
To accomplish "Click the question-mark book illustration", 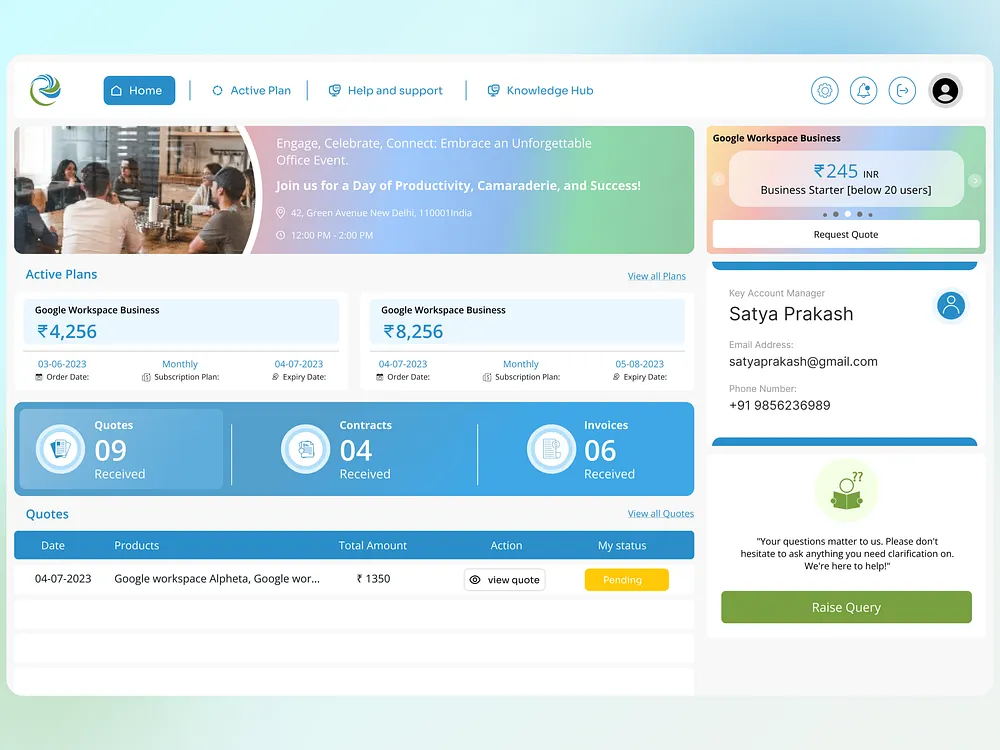I will [846, 490].
